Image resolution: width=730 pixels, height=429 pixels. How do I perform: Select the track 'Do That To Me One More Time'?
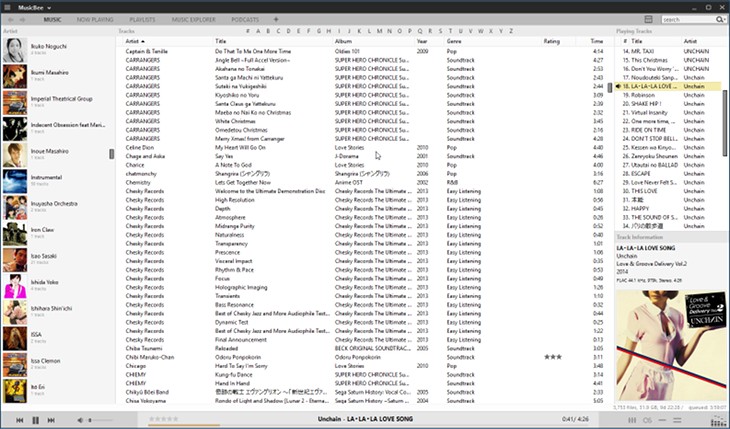pyautogui.click(x=253, y=51)
